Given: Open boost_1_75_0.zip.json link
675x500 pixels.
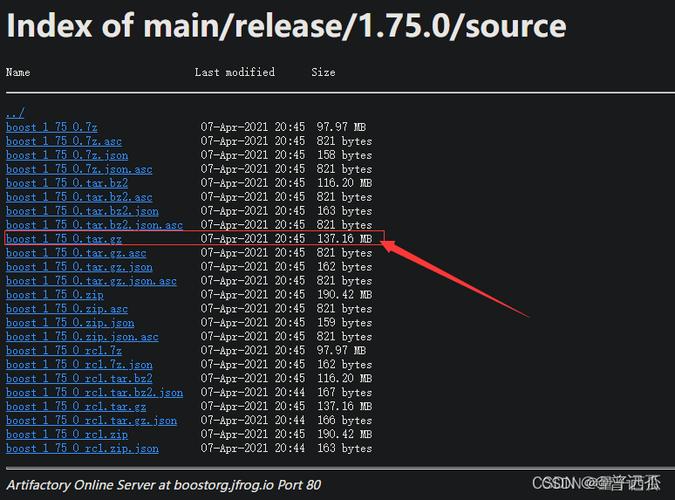Looking at the screenshot, I should point(70,323).
